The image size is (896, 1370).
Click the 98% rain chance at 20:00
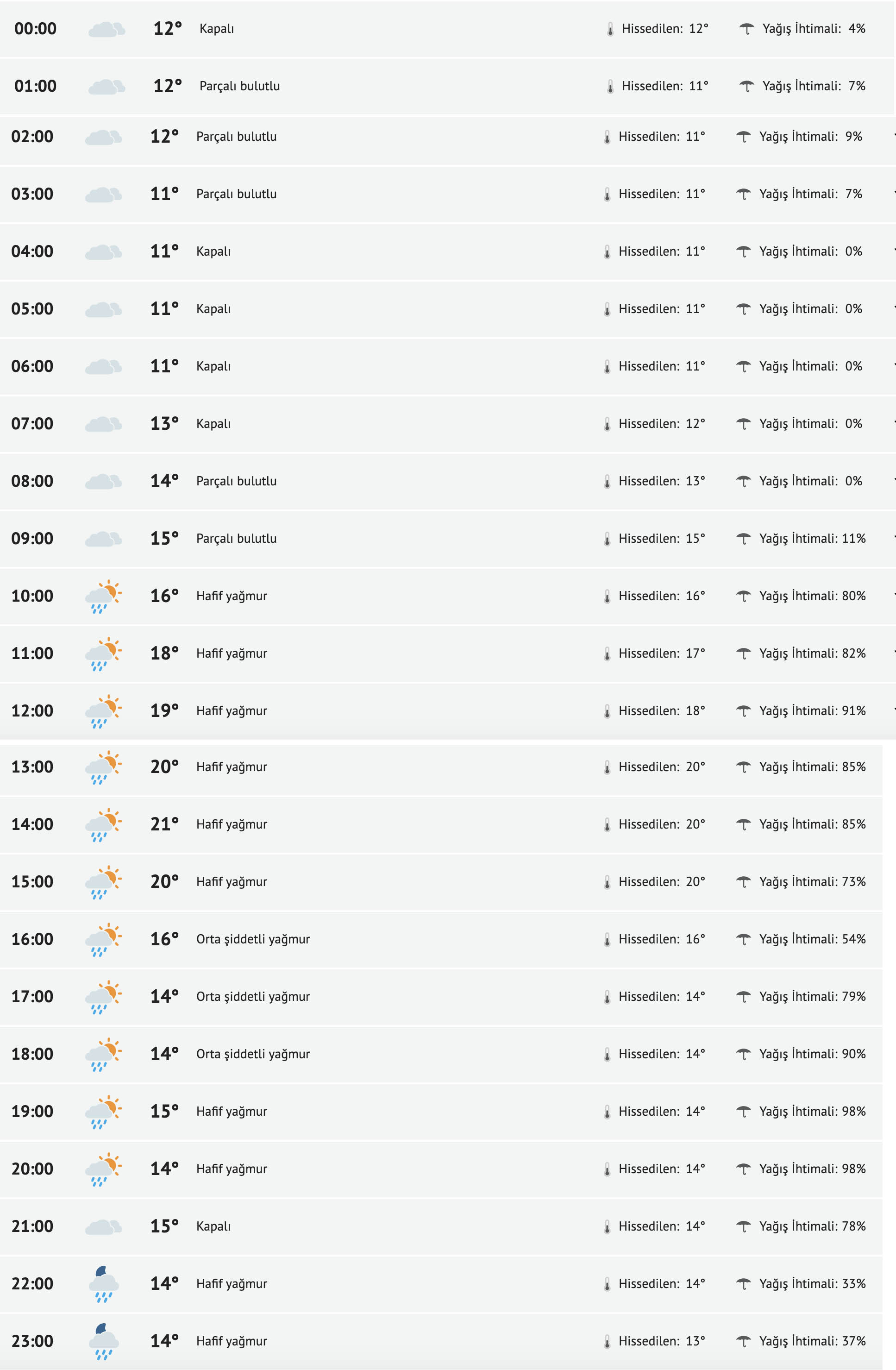(853, 1169)
